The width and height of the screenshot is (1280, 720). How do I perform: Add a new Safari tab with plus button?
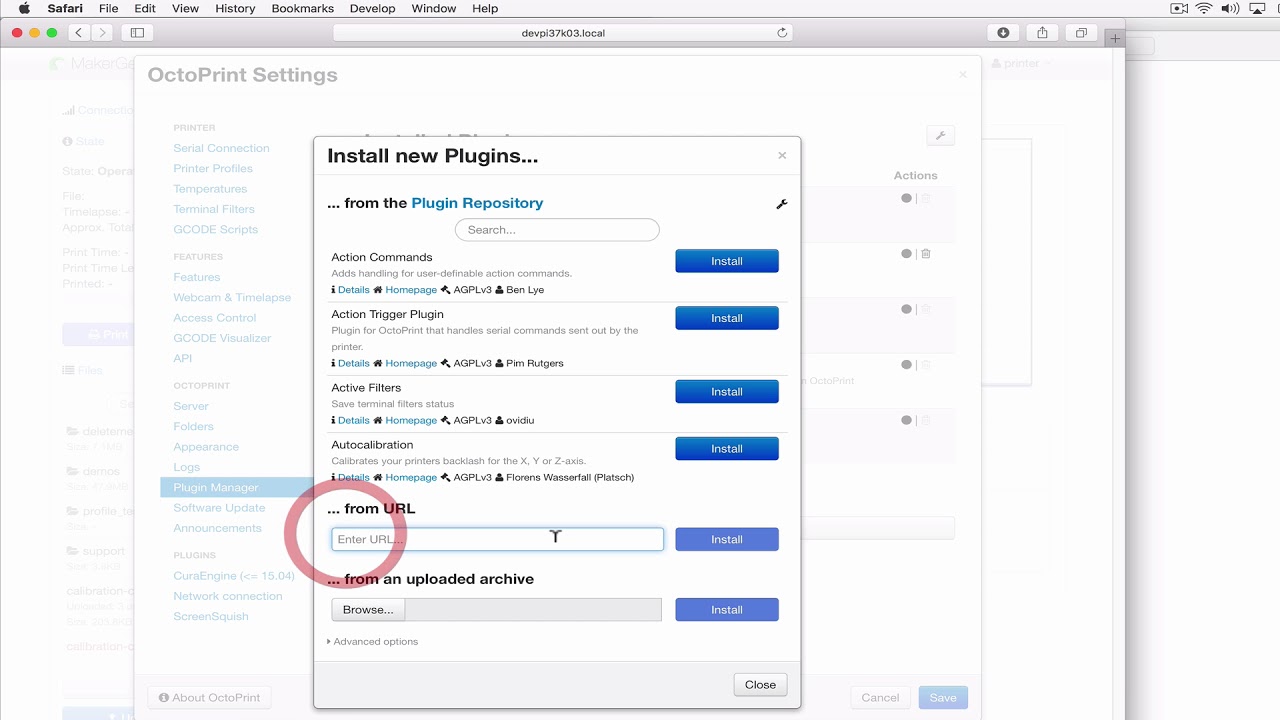[1115, 39]
